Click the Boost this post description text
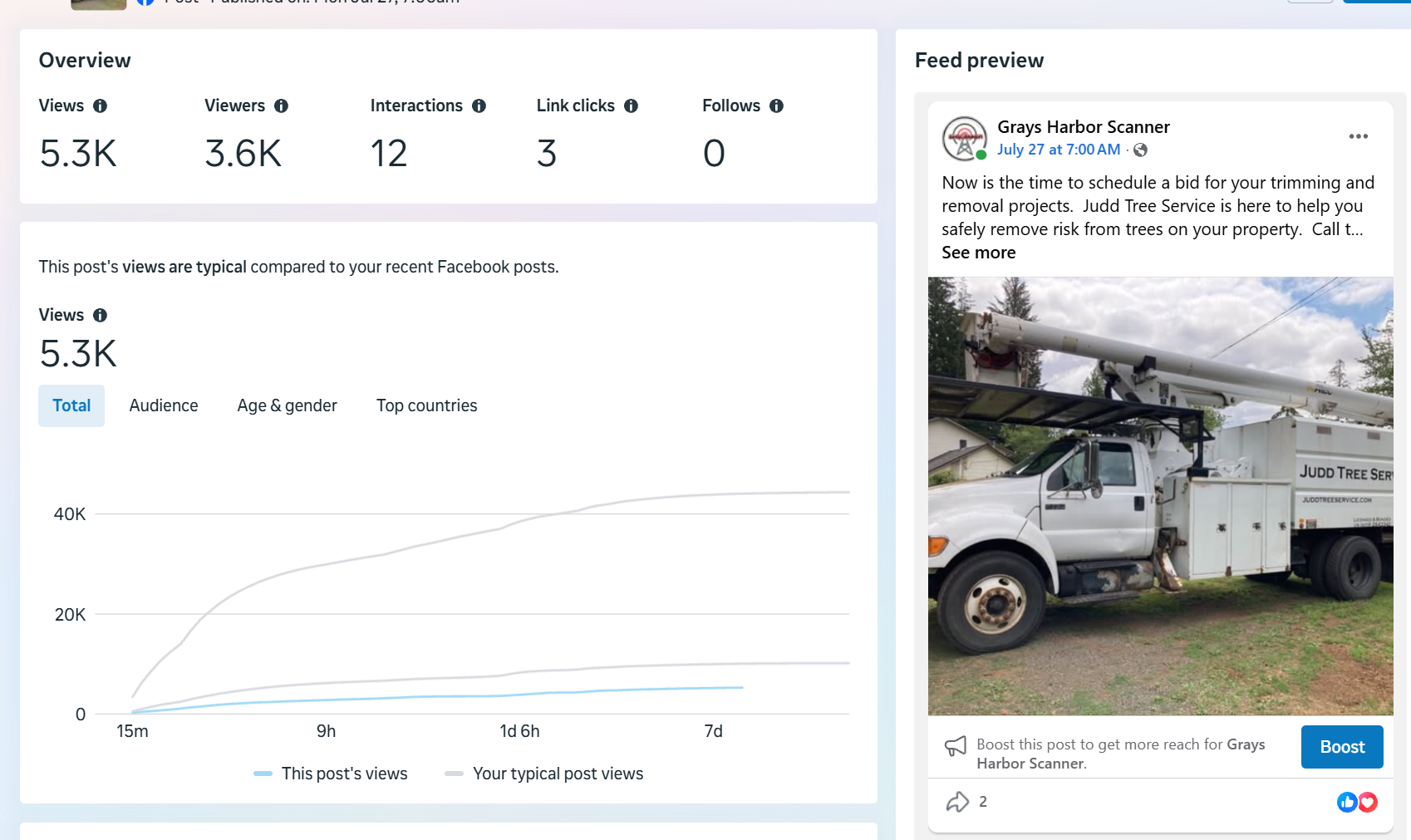 1121,754
